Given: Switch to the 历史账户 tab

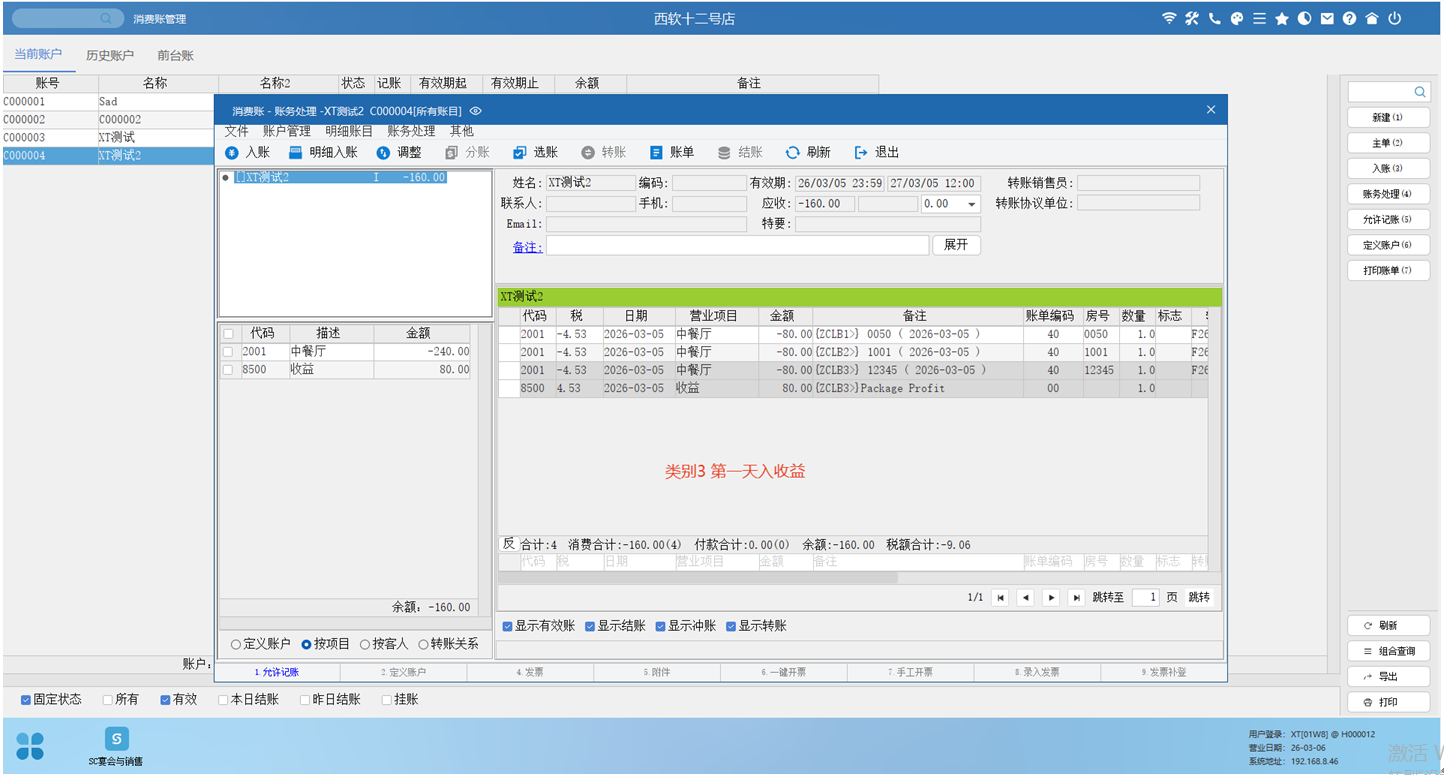Looking at the screenshot, I should pos(110,56).
